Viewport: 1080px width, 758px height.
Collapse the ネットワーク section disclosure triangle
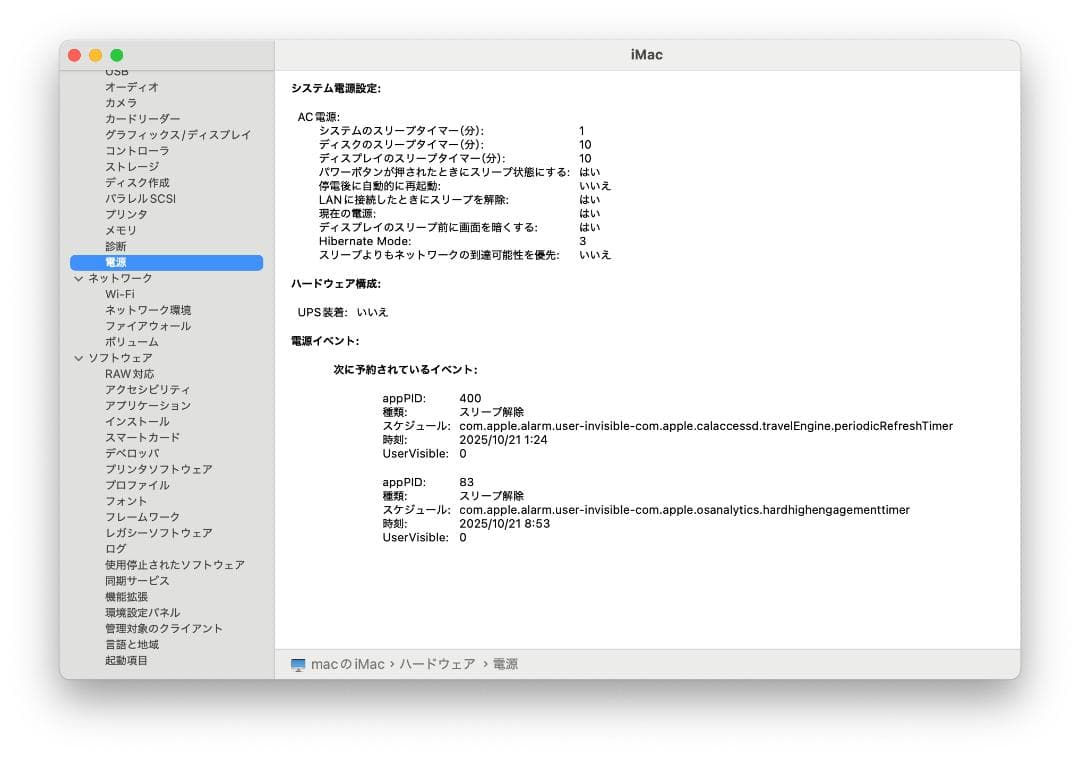coord(80,278)
